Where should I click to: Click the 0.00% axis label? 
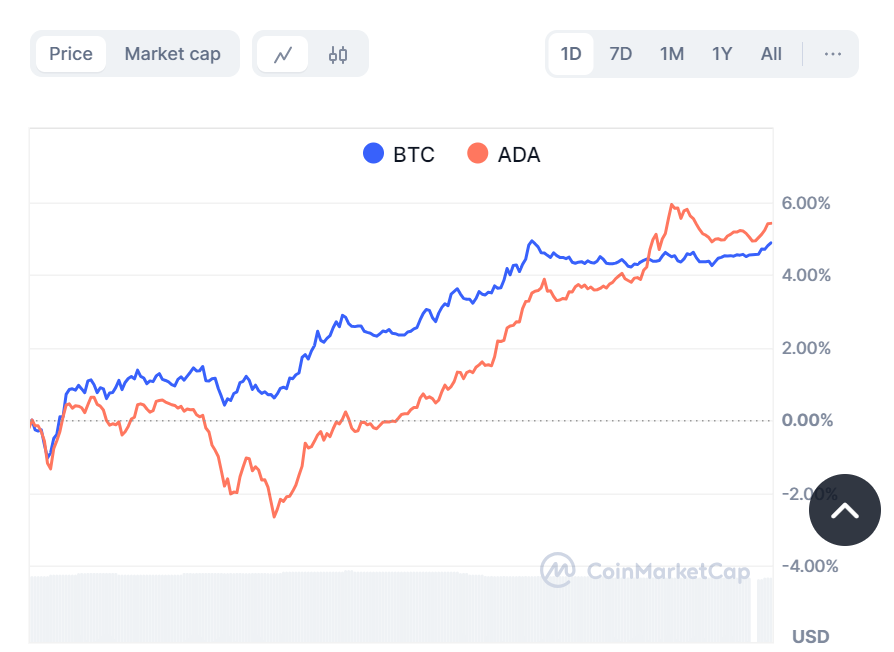807,420
